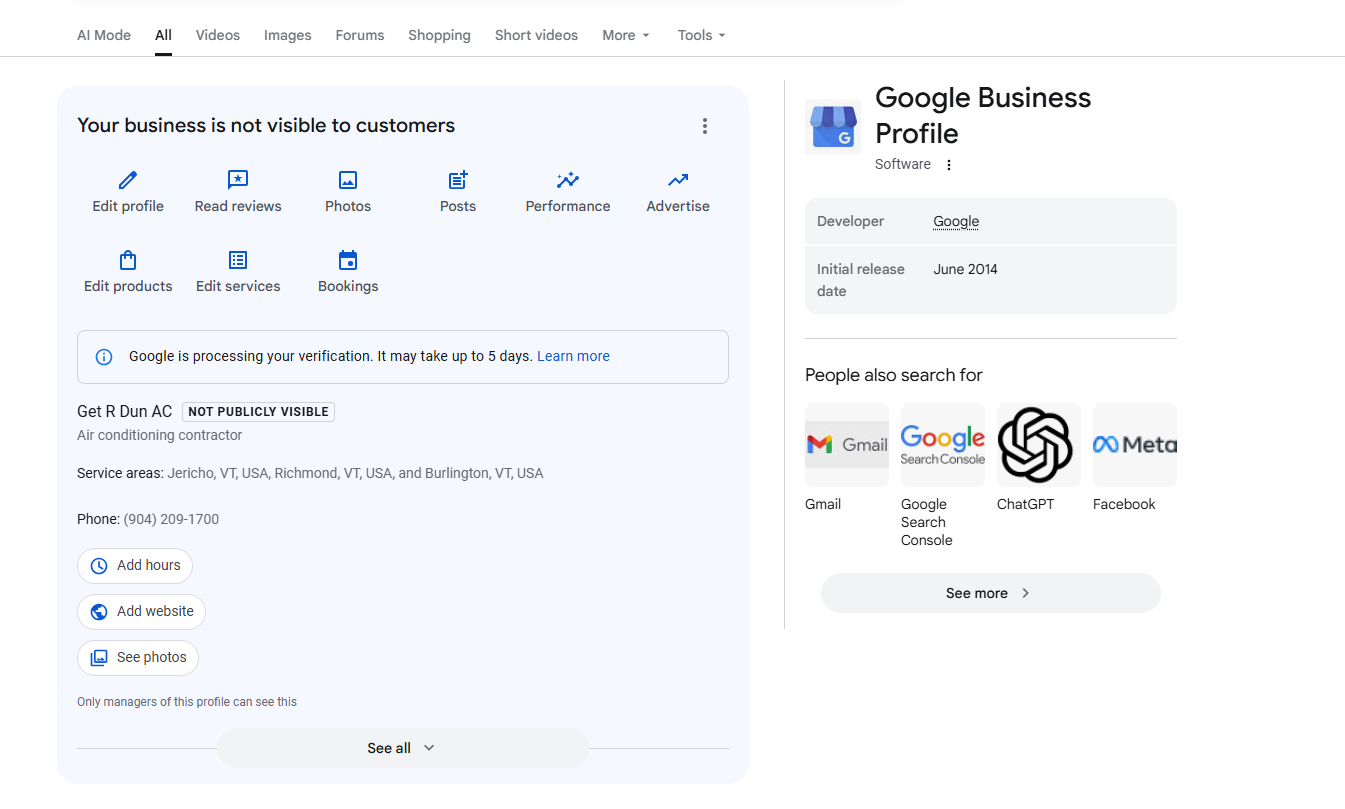The height and width of the screenshot is (809, 1345).
Task: Click the Add hours button
Action: tap(135, 565)
